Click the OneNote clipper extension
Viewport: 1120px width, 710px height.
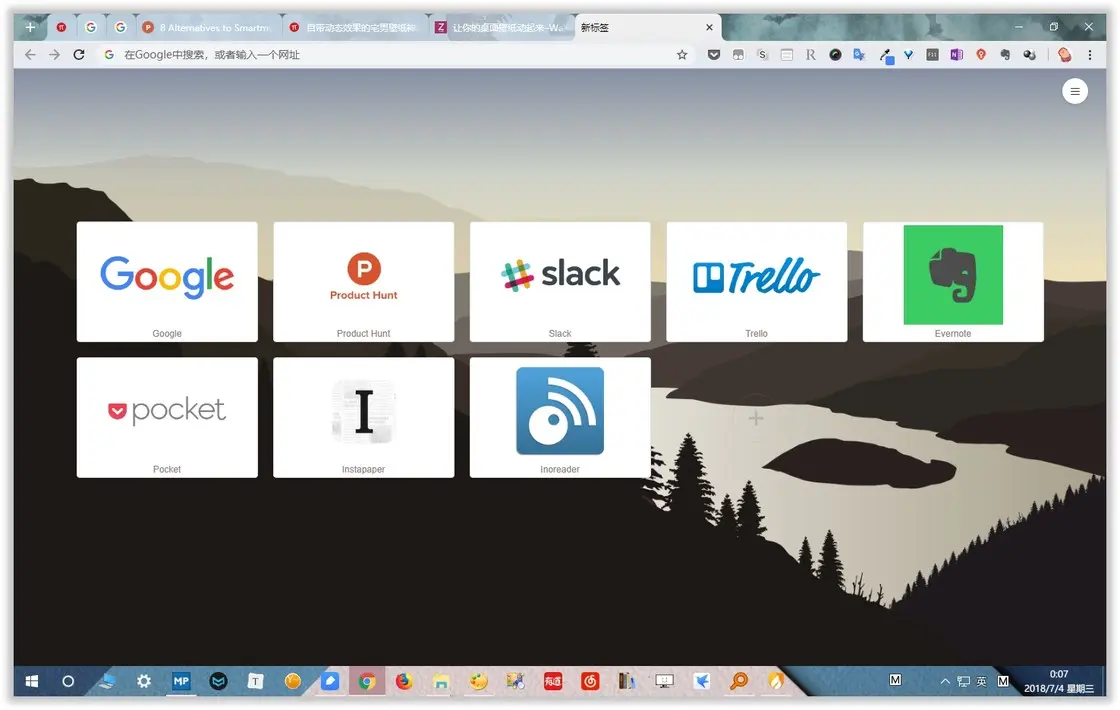956,54
